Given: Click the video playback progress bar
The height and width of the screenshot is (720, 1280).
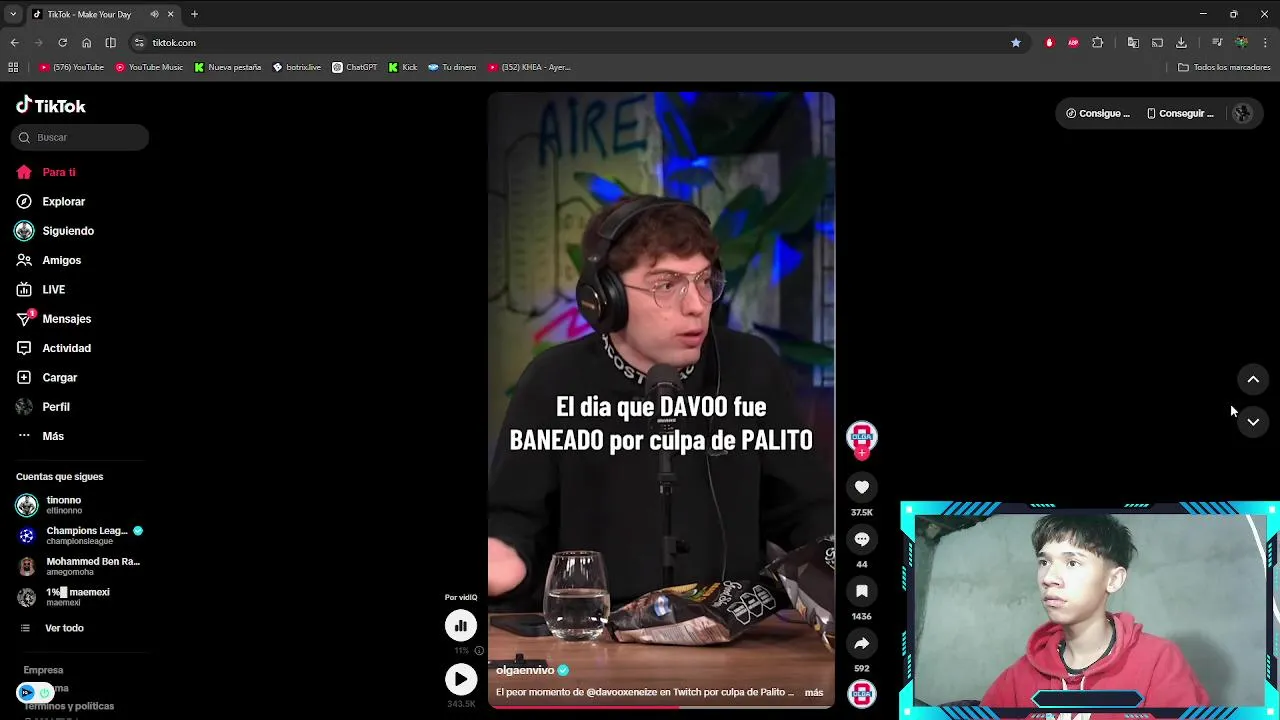Looking at the screenshot, I should [661, 707].
